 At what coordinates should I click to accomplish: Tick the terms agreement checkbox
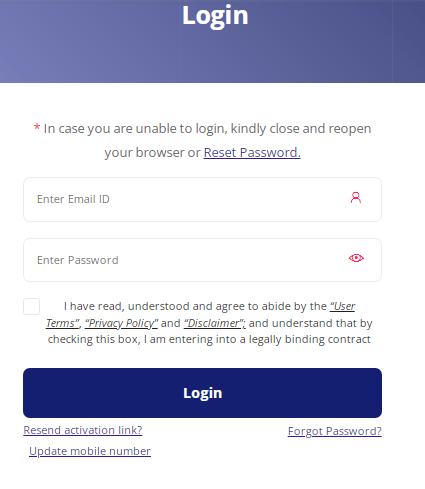click(x=32, y=306)
